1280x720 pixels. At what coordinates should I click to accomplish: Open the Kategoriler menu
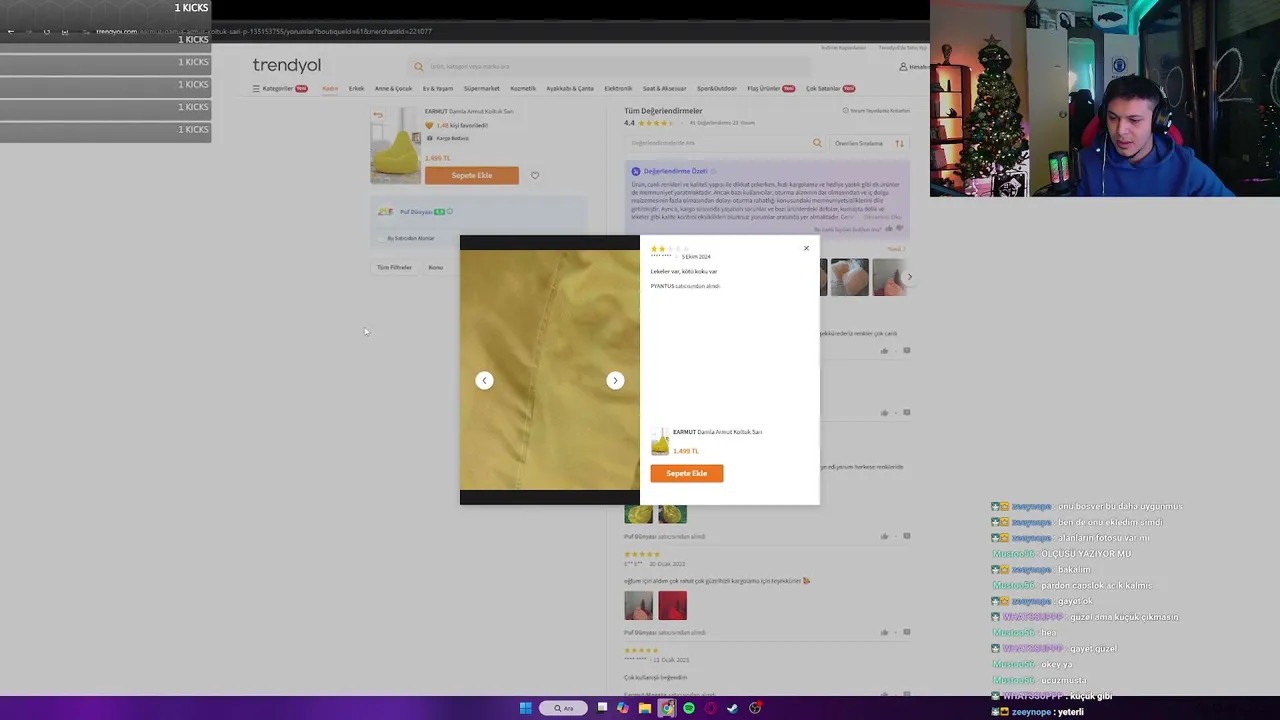click(279, 88)
